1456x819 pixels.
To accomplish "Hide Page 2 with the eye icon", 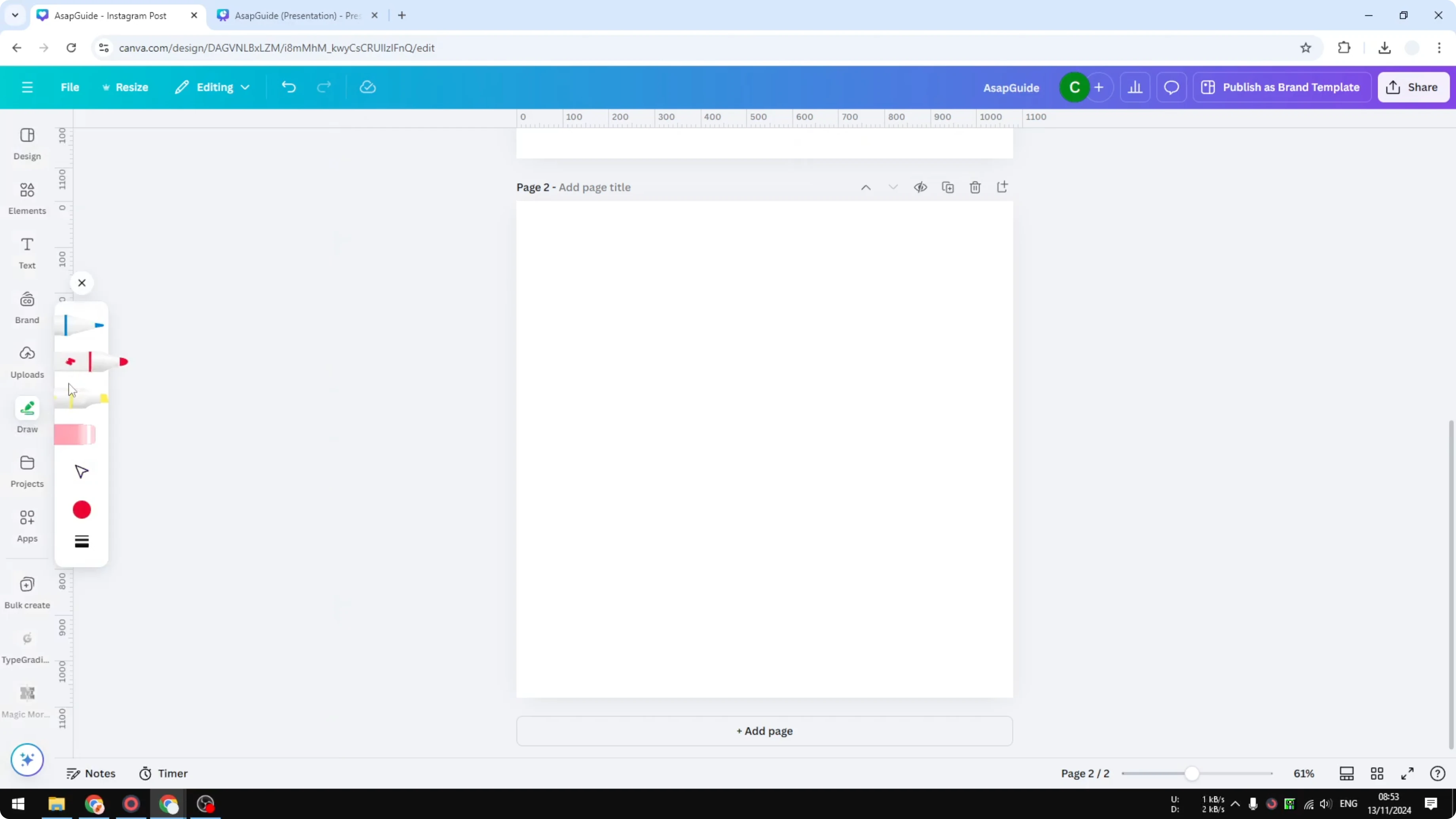I will click(x=920, y=187).
